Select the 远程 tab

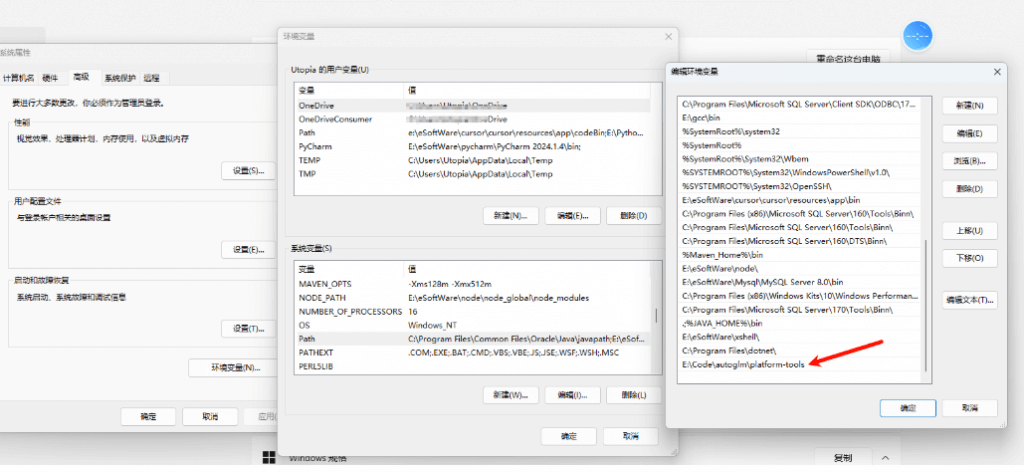[x=151, y=77]
